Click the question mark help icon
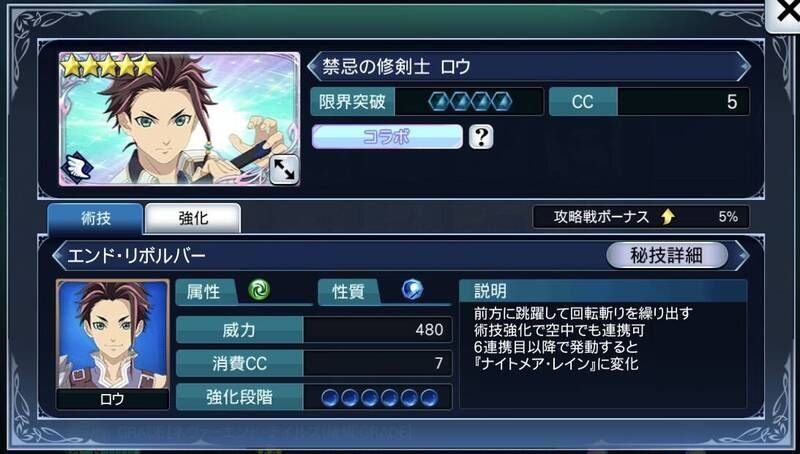The height and width of the screenshot is (454, 800). [x=481, y=137]
